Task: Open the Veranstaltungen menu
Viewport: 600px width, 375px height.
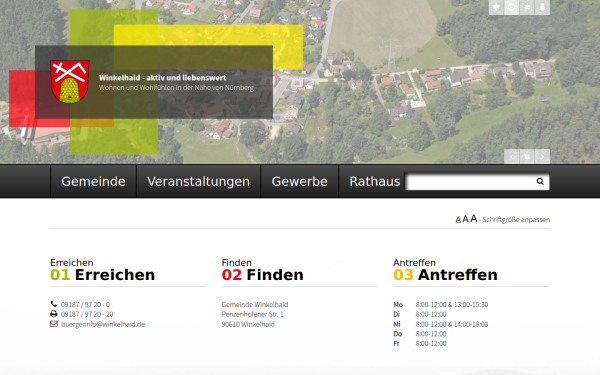Action: pyautogui.click(x=198, y=181)
